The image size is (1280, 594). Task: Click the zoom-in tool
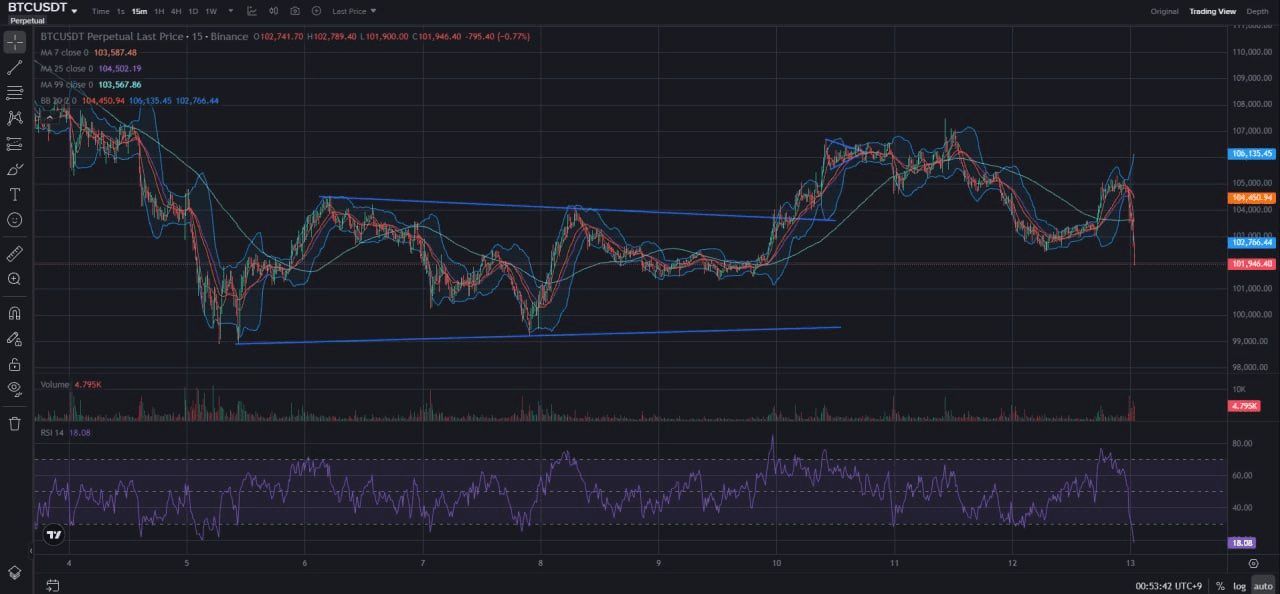14,278
